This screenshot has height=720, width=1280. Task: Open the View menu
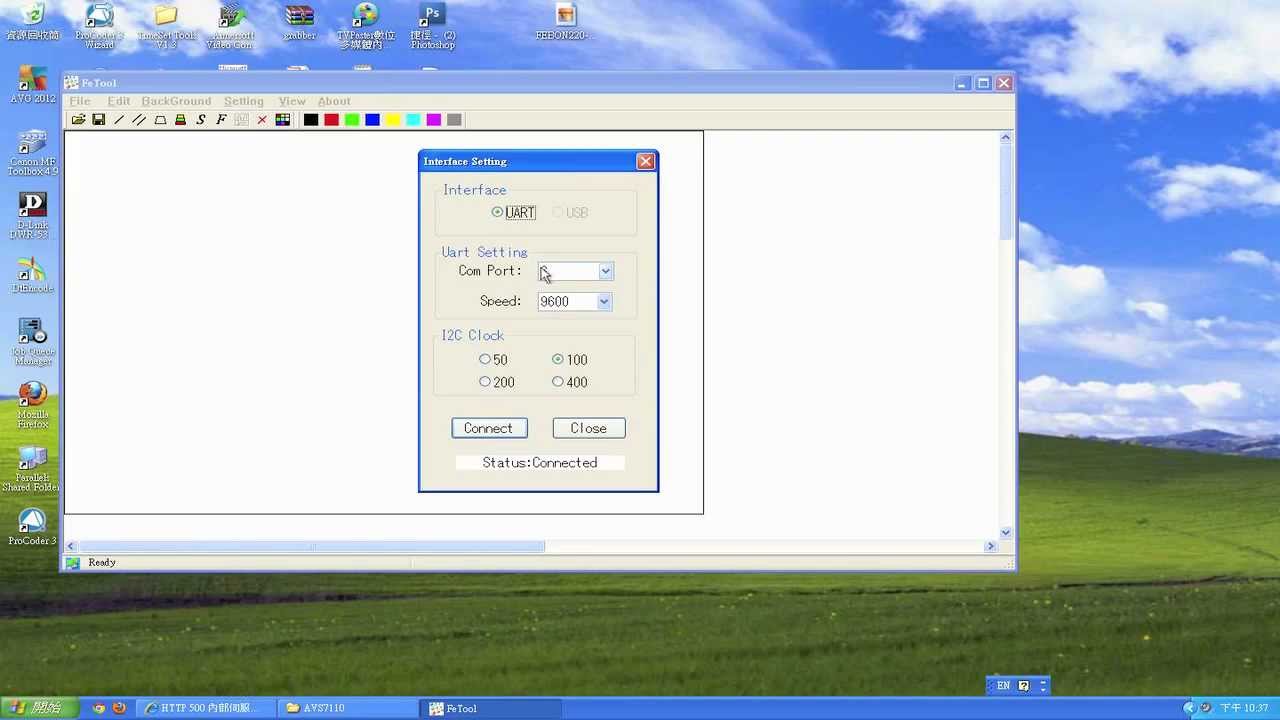(x=292, y=101)
